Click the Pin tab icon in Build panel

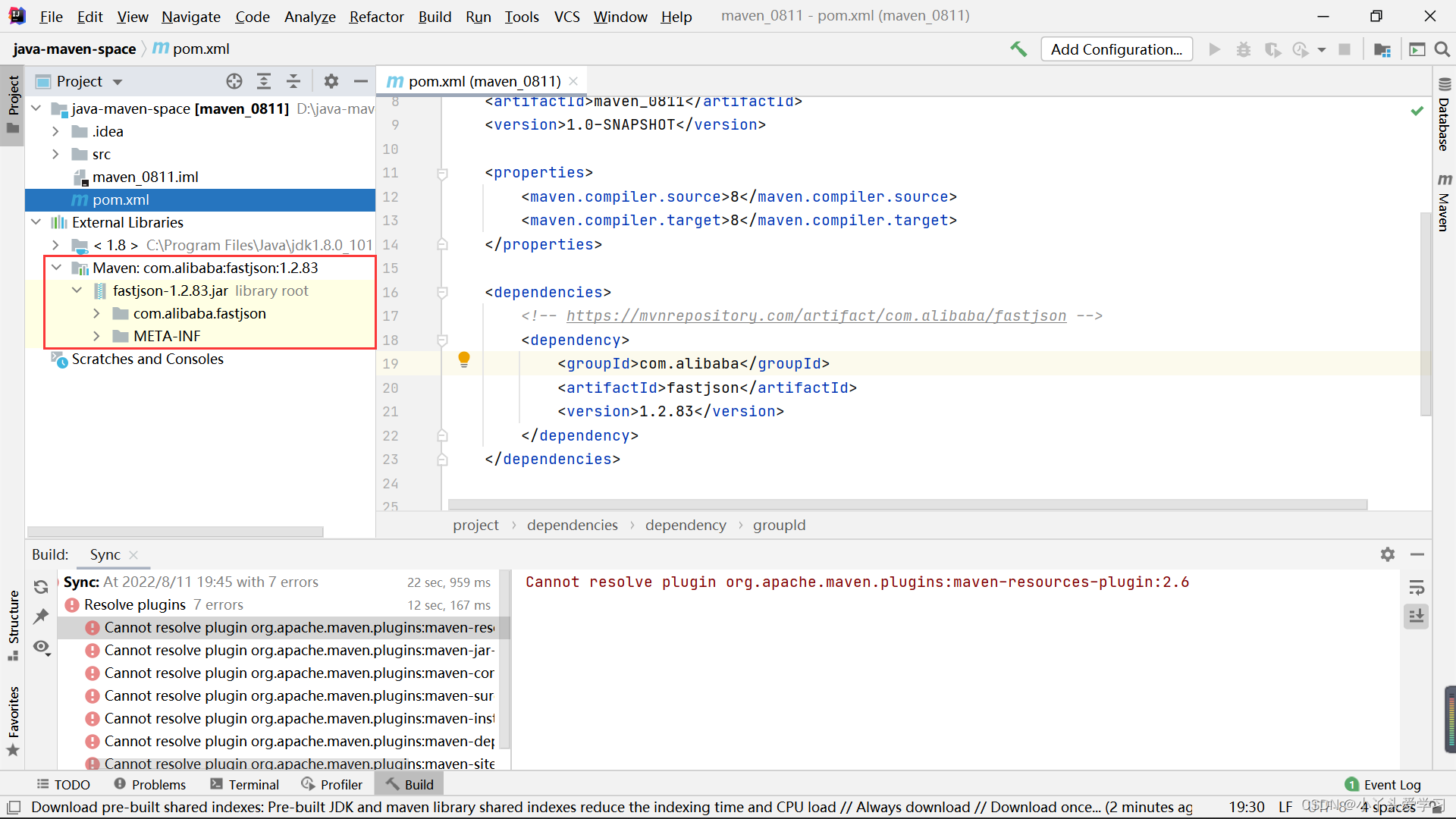tap(41, 617)
